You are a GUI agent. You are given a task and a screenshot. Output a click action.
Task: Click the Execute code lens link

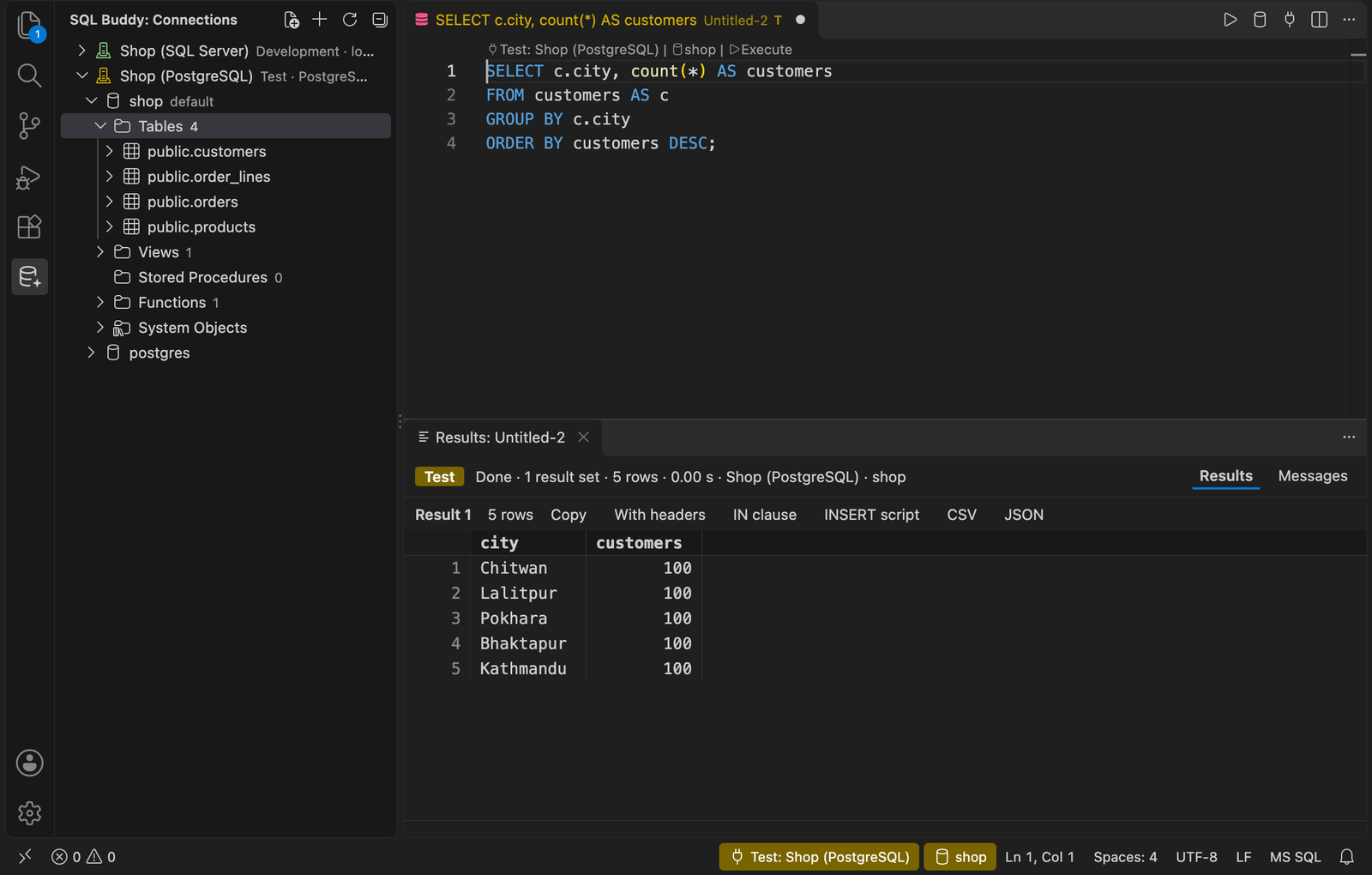(761, 50)
